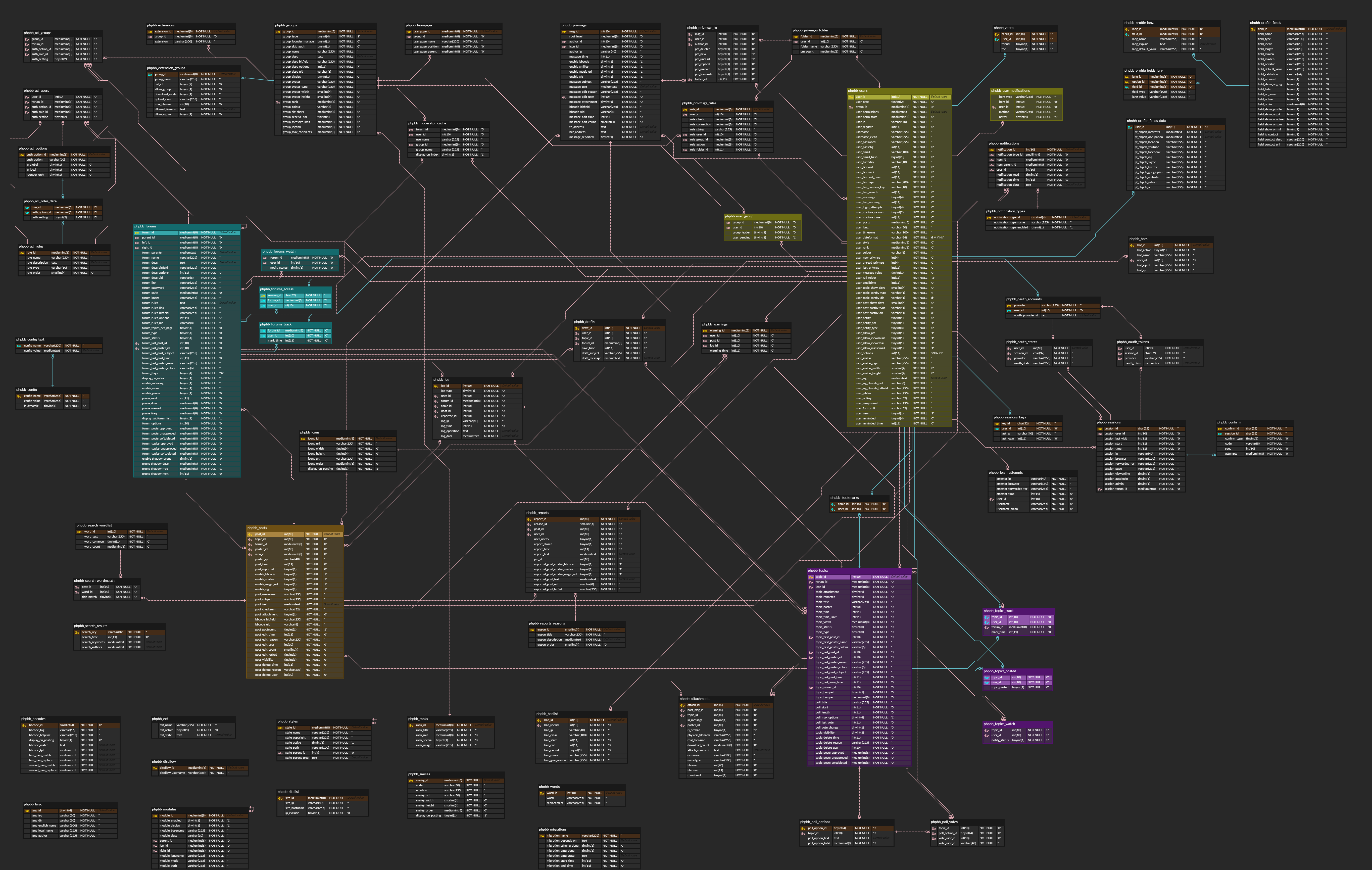This screenshot has width=1372, height=870.
Task: Click the warning_id key icon in phpbb_warnings
Action: click(x=705, y=330)
